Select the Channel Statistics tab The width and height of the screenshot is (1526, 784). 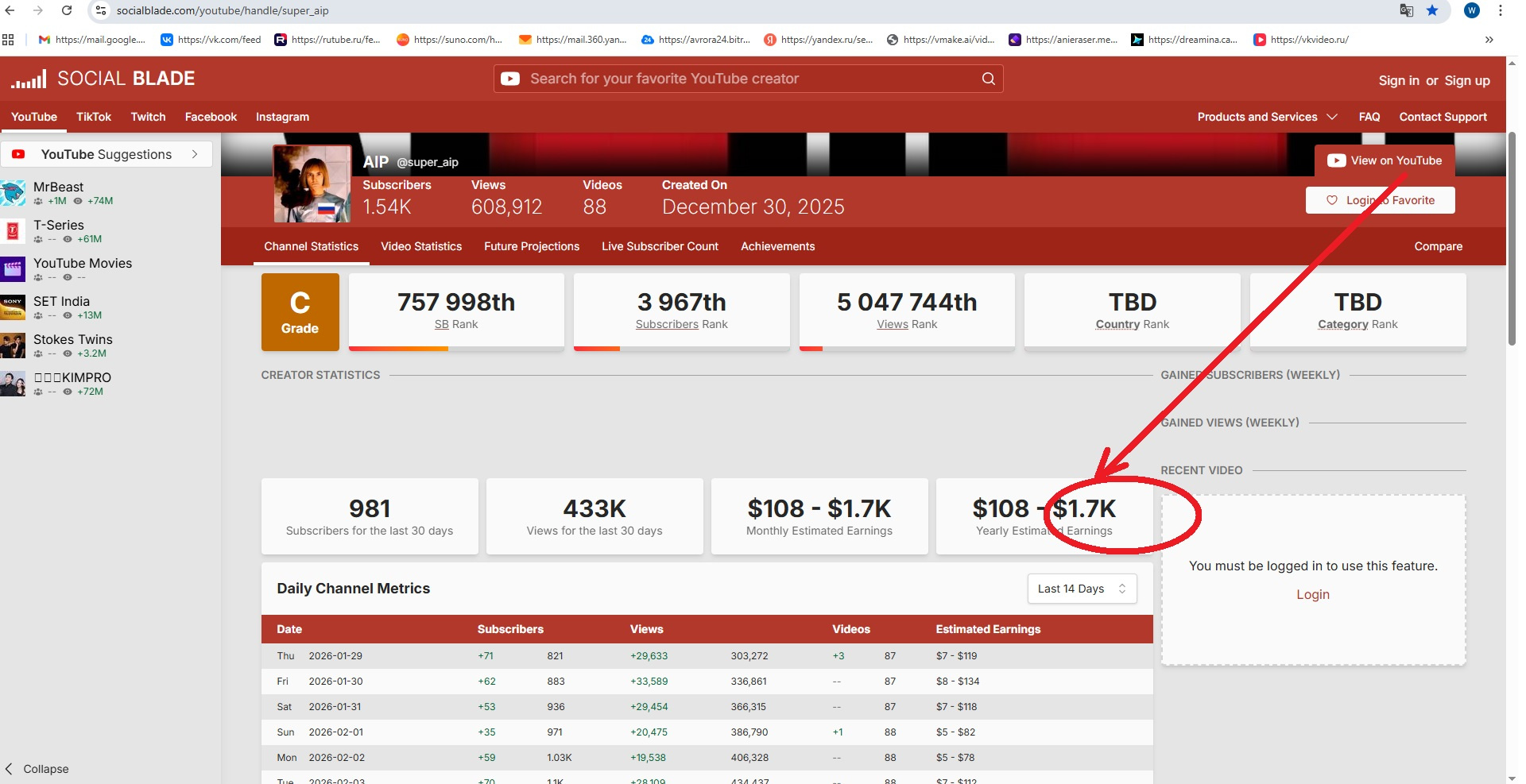pos(312,246)
